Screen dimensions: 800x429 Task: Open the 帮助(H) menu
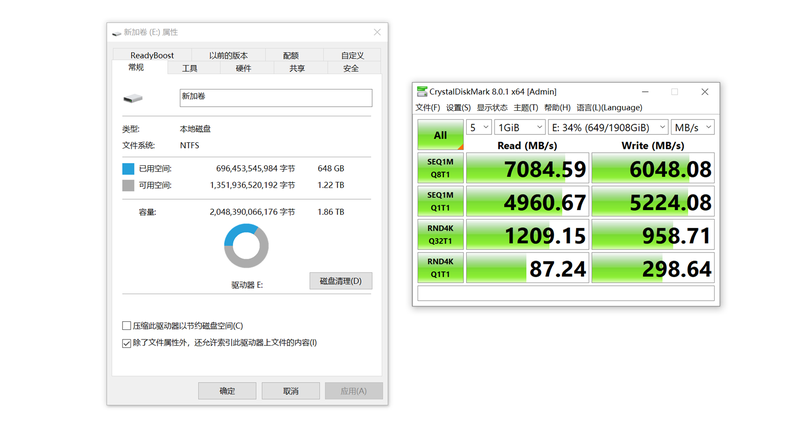point(557,108)
